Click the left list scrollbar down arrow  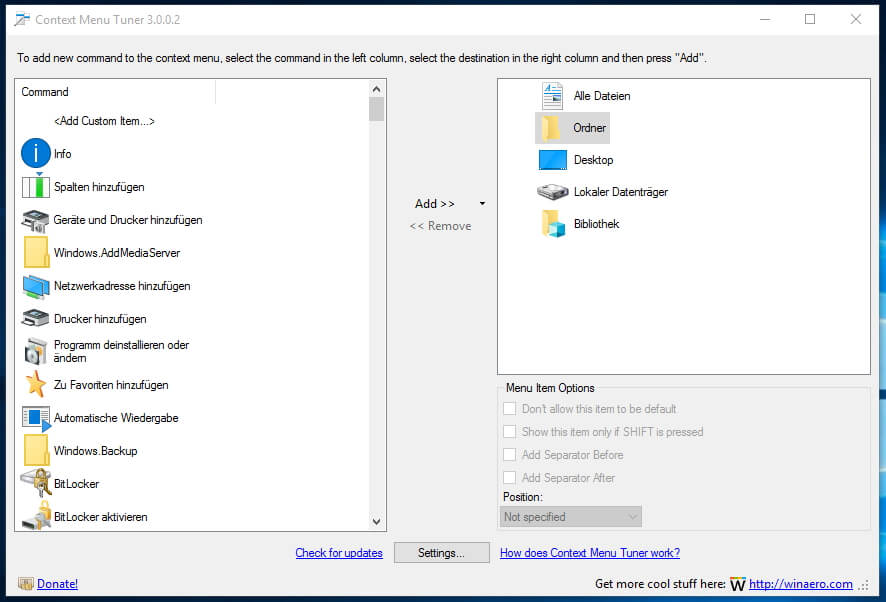coord(376,521)
